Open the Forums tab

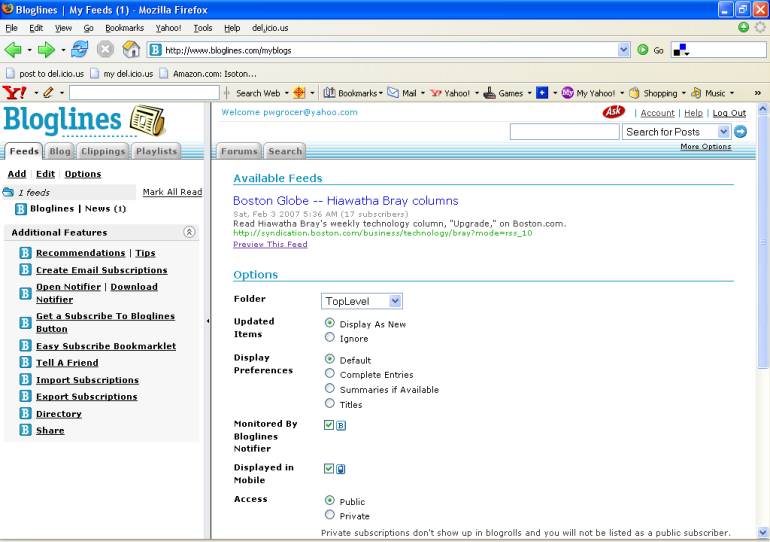(x=239, y=151)
